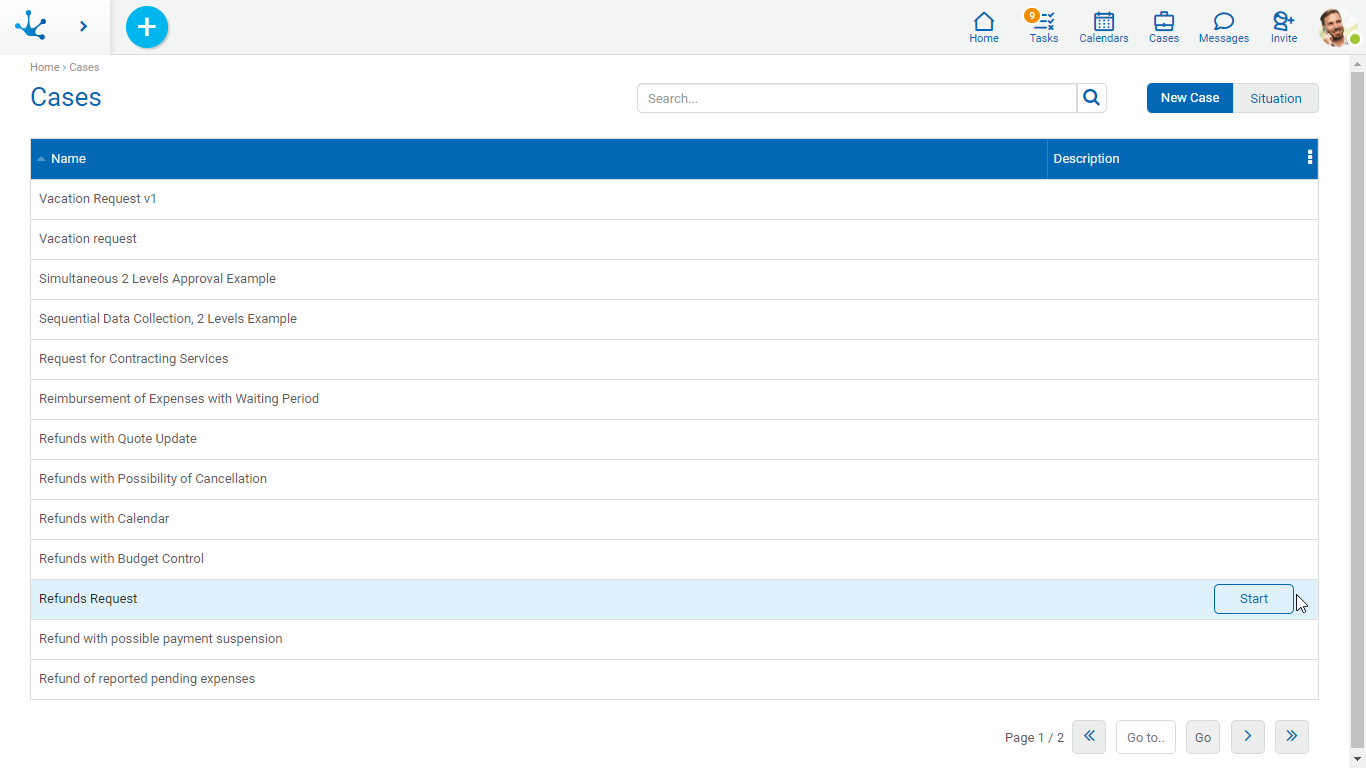Viewport: 1366px width, 768px height.
Task: Click the Home breadcrumb link
Action: coord(44,67)
